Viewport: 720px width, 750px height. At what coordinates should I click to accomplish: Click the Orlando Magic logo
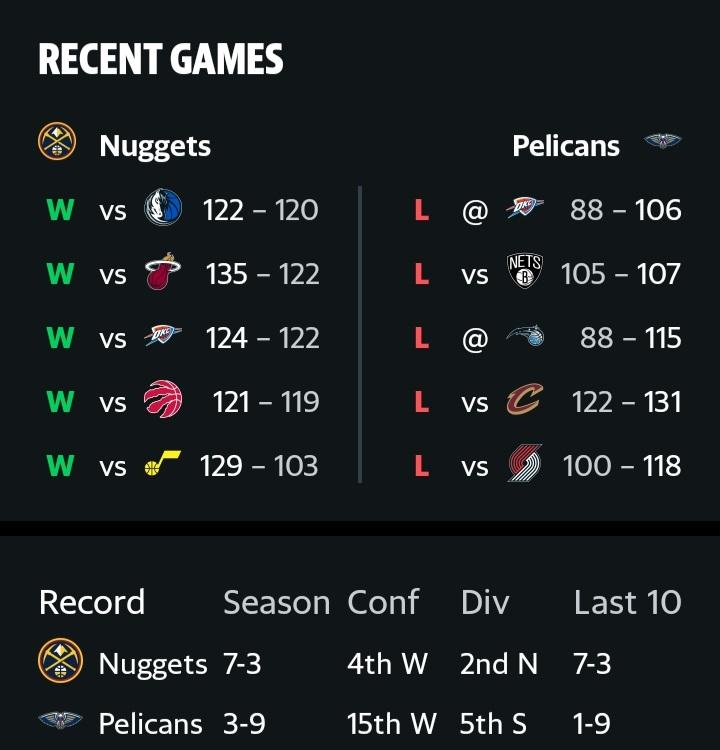[x=525, y=336]
